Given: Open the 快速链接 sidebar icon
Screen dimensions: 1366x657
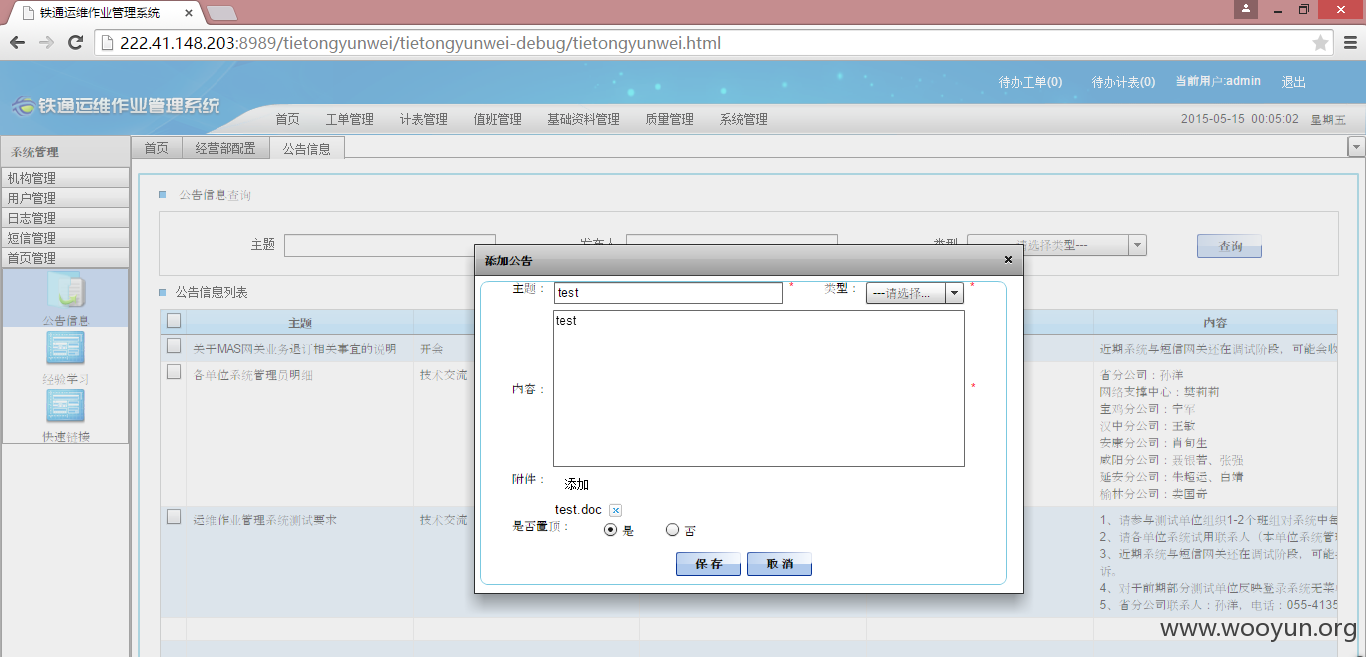Looking at the screenshot, I should click(65, 406).
